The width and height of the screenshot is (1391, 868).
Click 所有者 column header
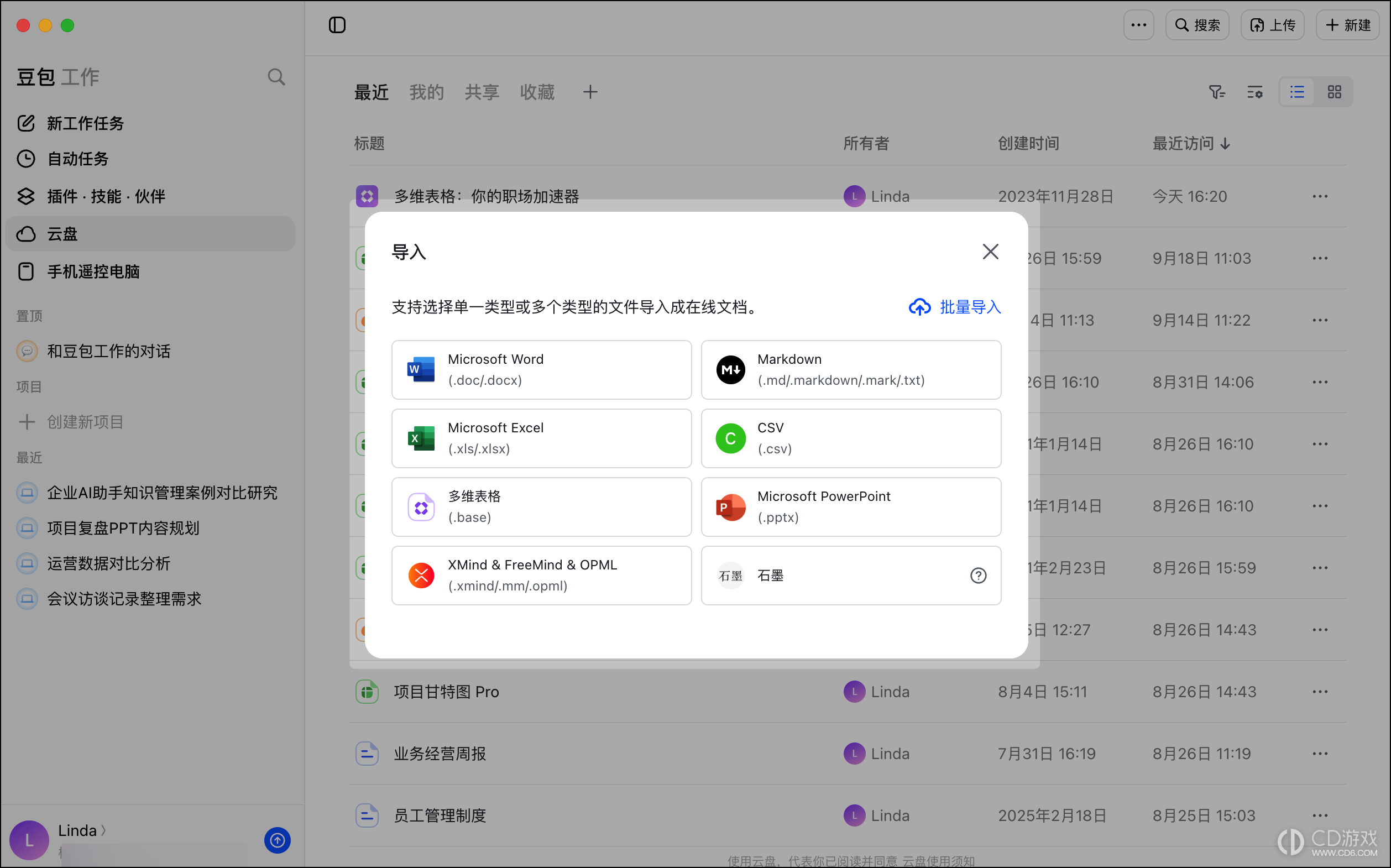point(866,143)
